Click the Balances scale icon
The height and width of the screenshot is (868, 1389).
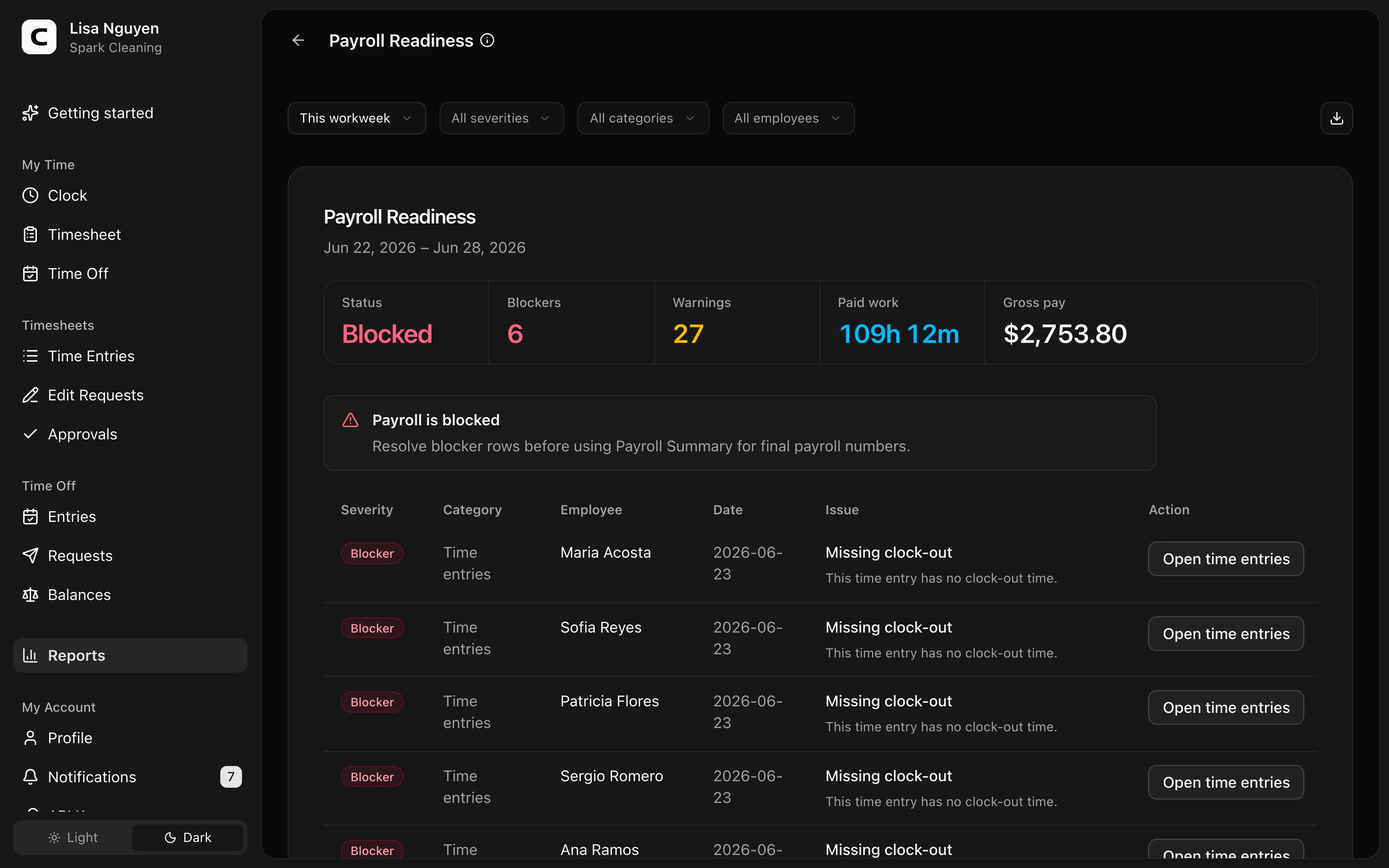(30, 595)
